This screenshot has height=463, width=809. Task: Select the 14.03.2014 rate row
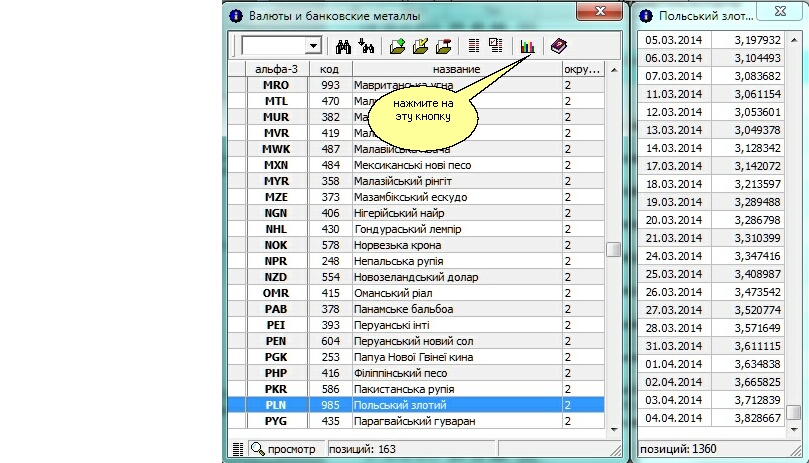pos(711,148)
